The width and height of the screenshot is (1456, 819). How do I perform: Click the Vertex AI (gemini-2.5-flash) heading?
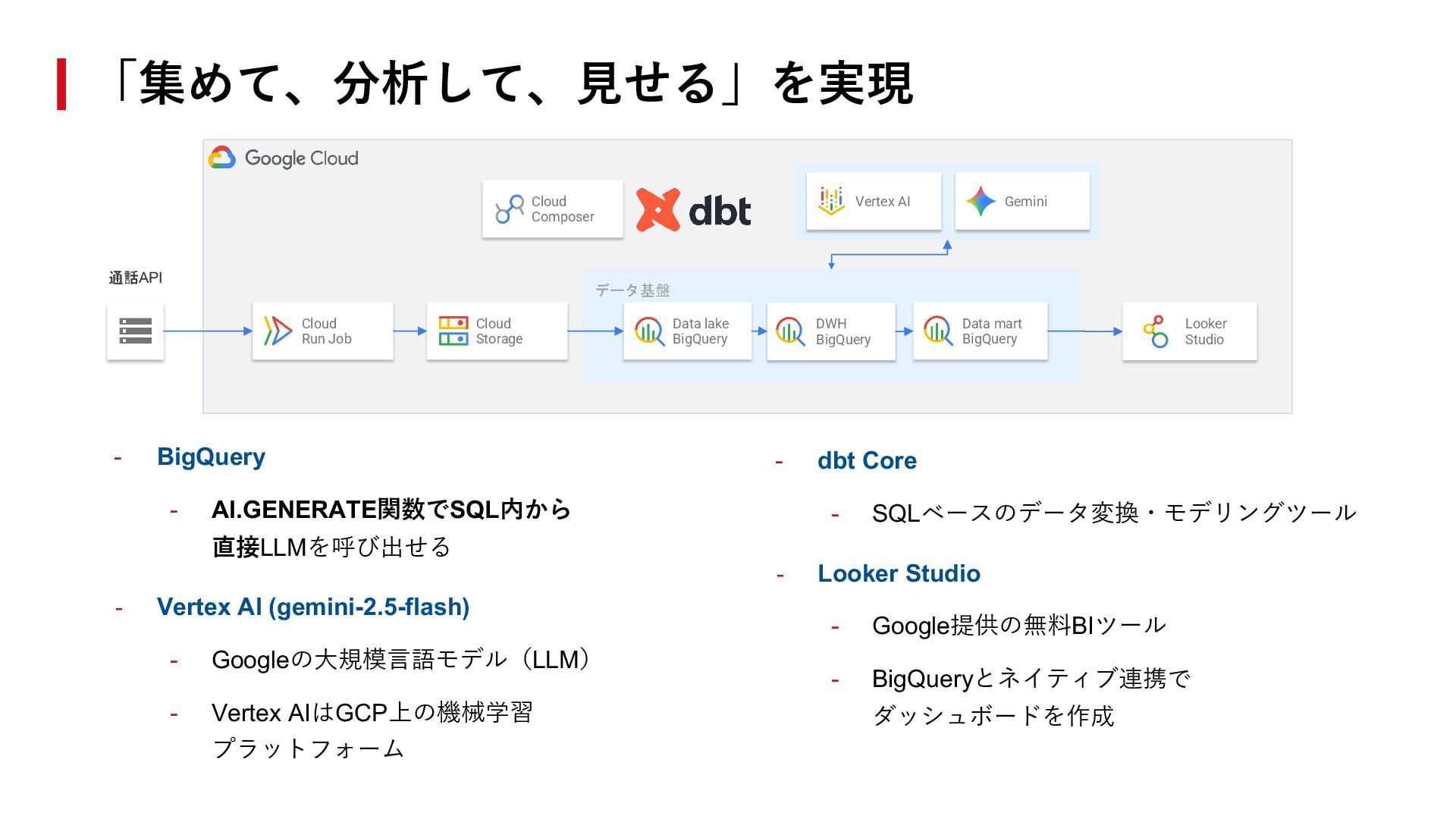pos(312,607)
